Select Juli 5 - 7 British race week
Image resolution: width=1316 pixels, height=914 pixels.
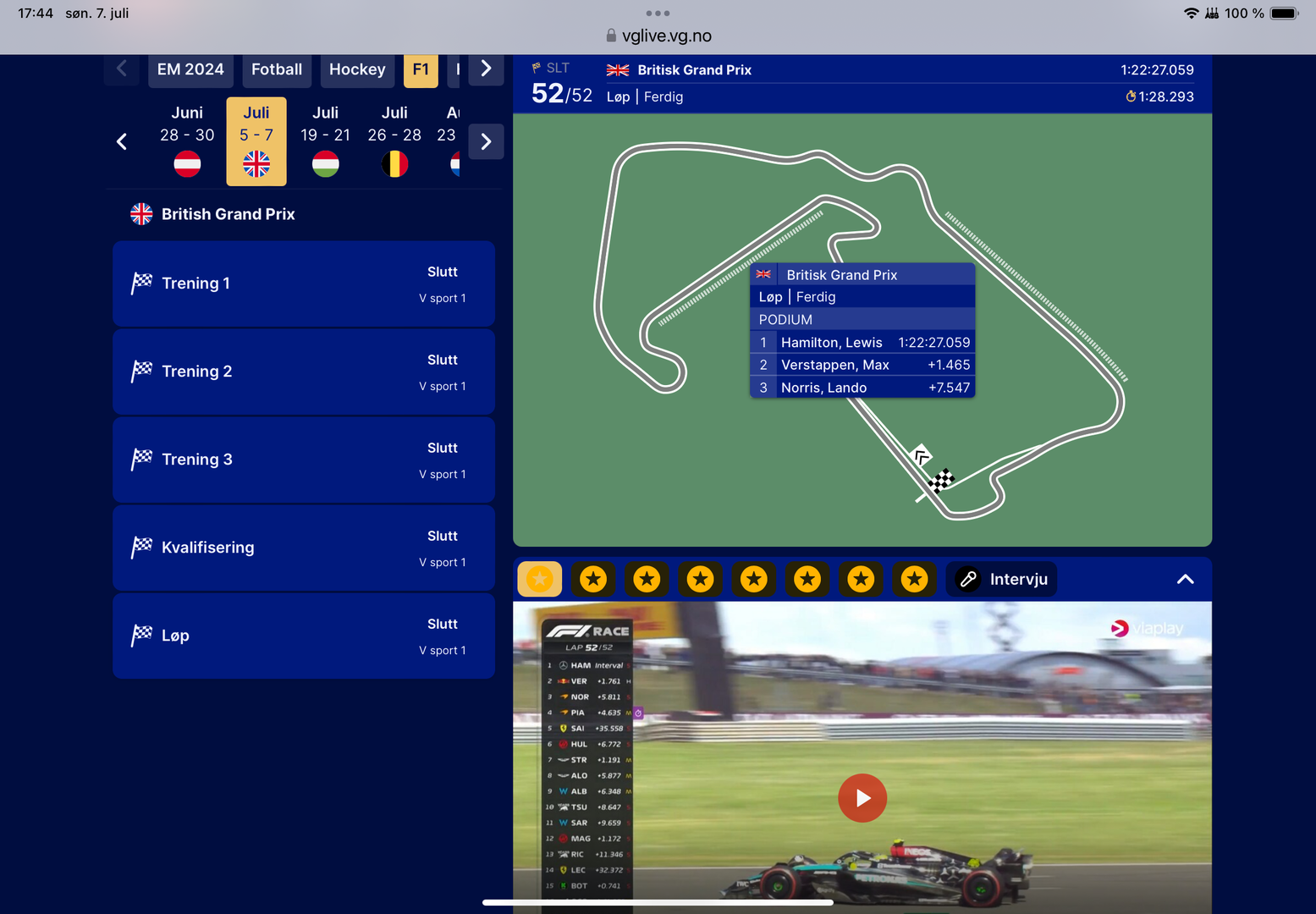[256, 140]
